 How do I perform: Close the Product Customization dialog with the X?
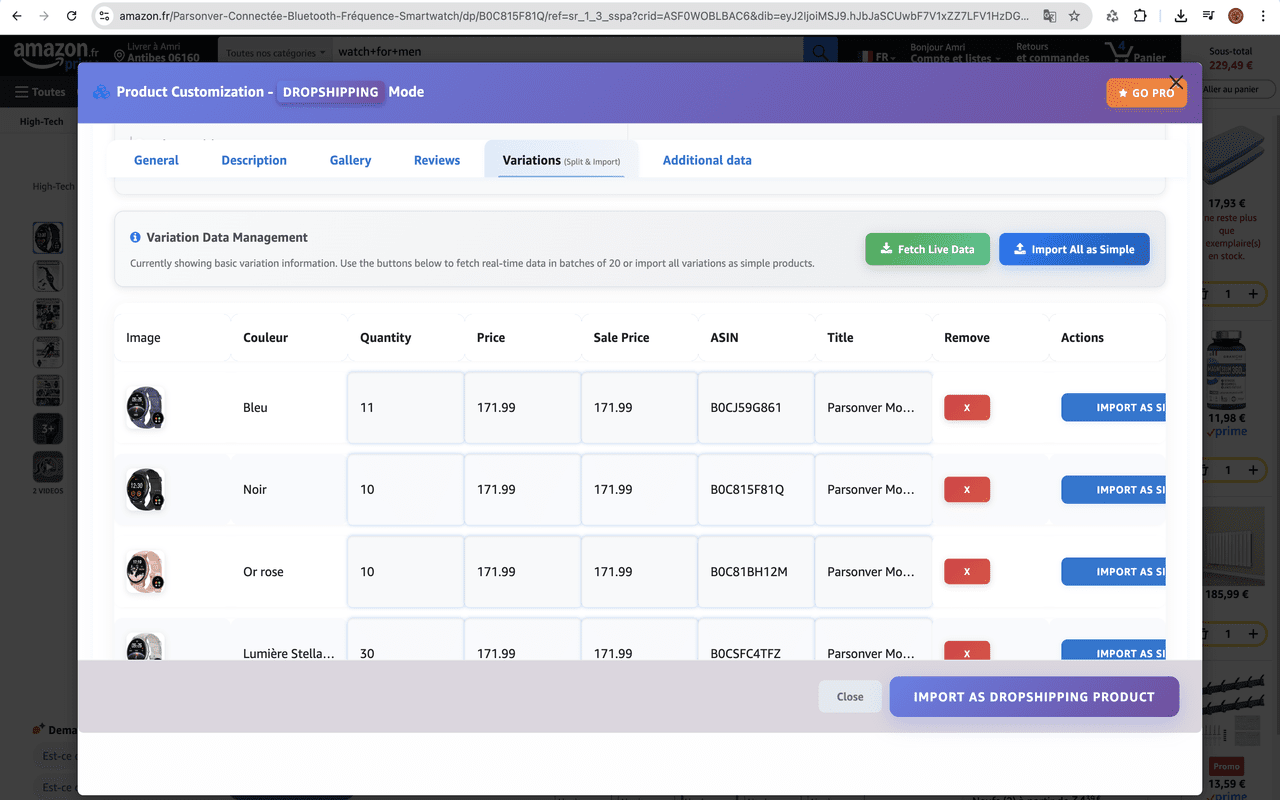point(1176,82)
